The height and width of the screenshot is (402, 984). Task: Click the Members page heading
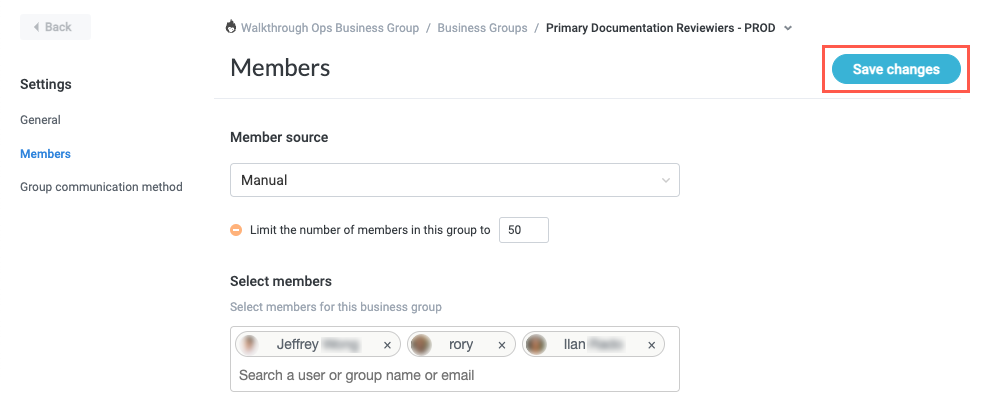(x=280, y=68)
